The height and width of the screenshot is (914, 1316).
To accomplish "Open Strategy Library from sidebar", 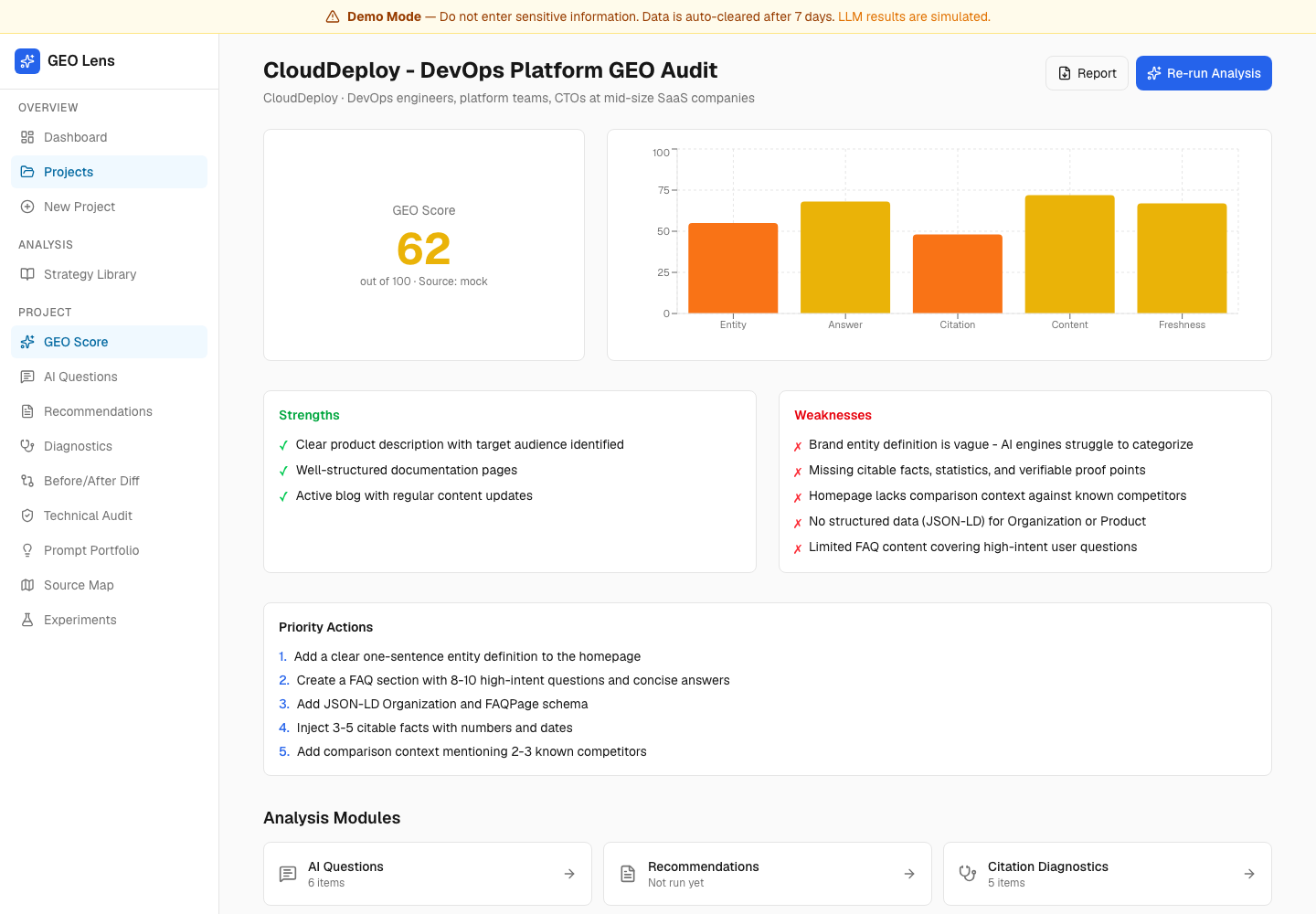I will pos(109,274).
